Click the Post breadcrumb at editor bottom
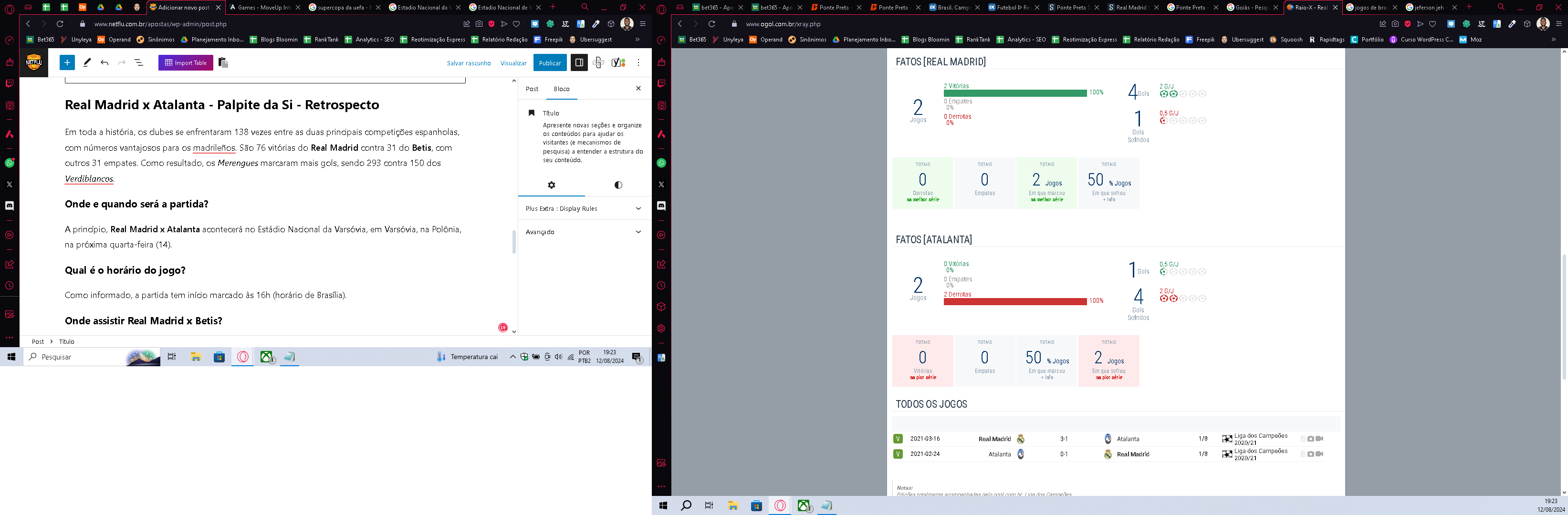The width and height of the screenshot is (1568, 515). click(38, 342)
